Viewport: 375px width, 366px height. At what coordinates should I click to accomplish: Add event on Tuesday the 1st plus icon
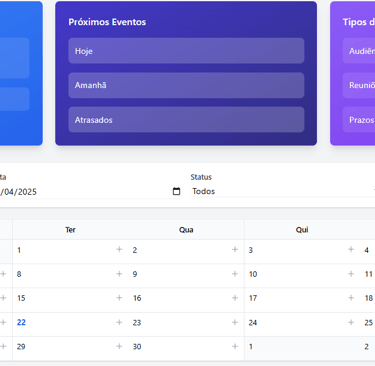point(119,249)
